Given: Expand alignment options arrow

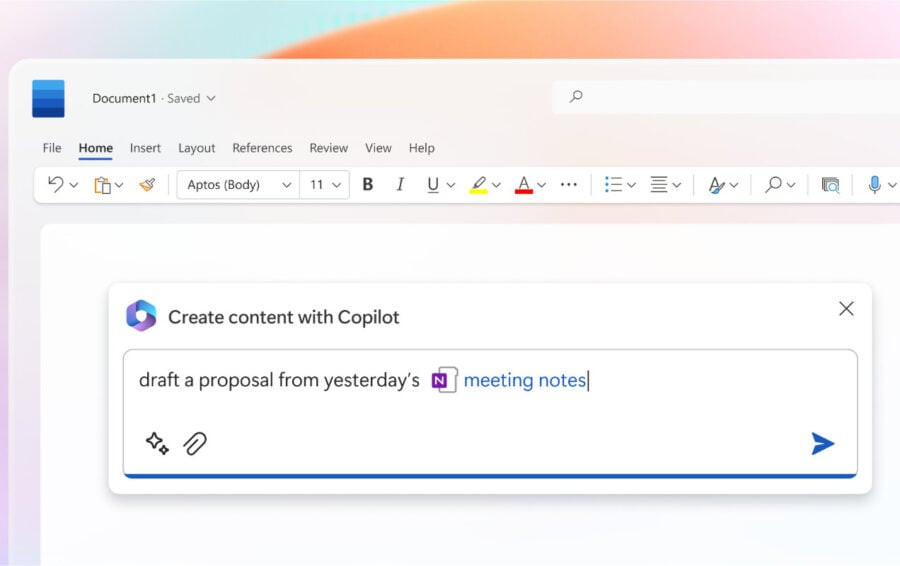Looking at the screenshot, I should click(677, 185).
